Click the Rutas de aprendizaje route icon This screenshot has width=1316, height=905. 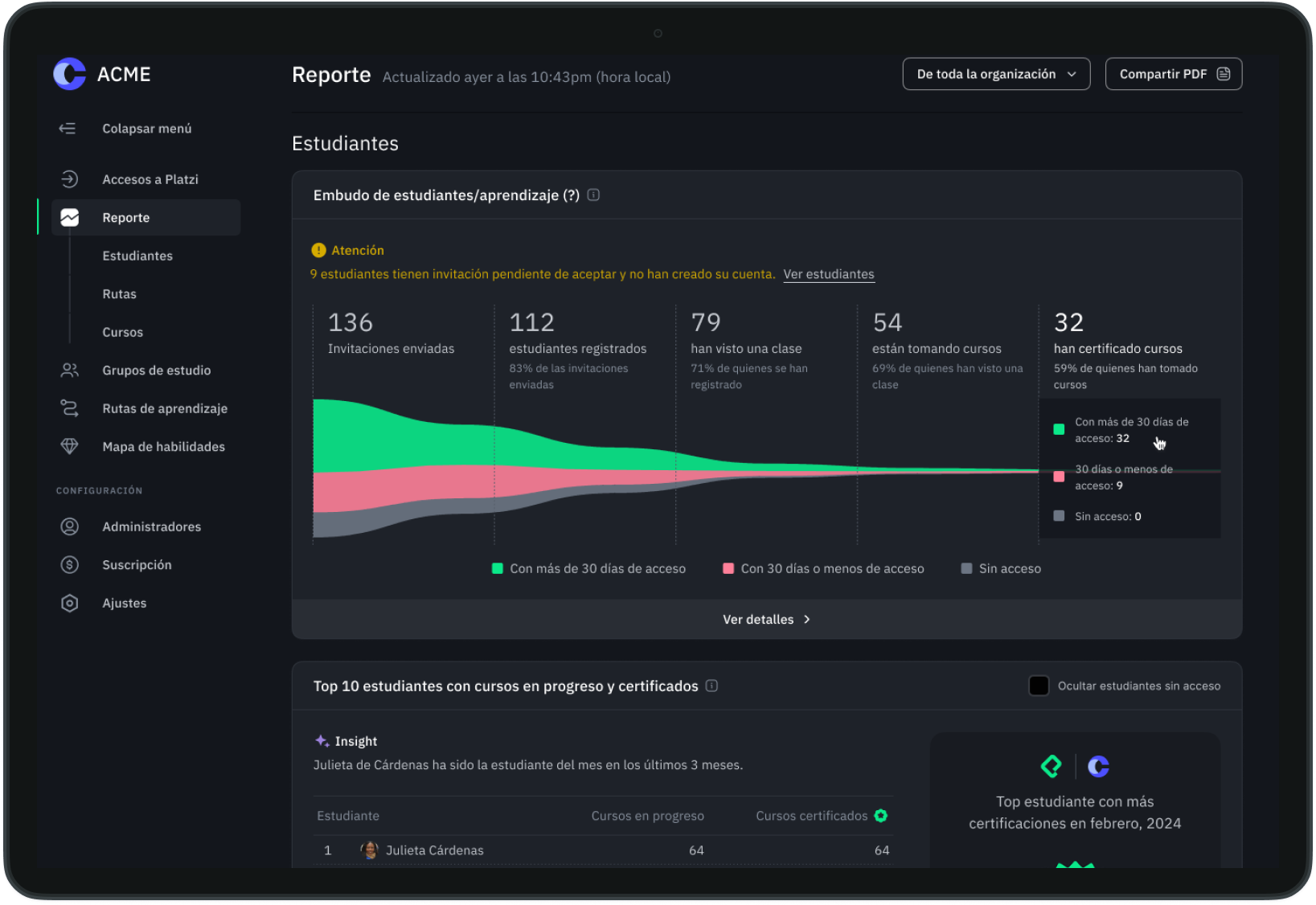pyautogui.click(x=70, y=408)
